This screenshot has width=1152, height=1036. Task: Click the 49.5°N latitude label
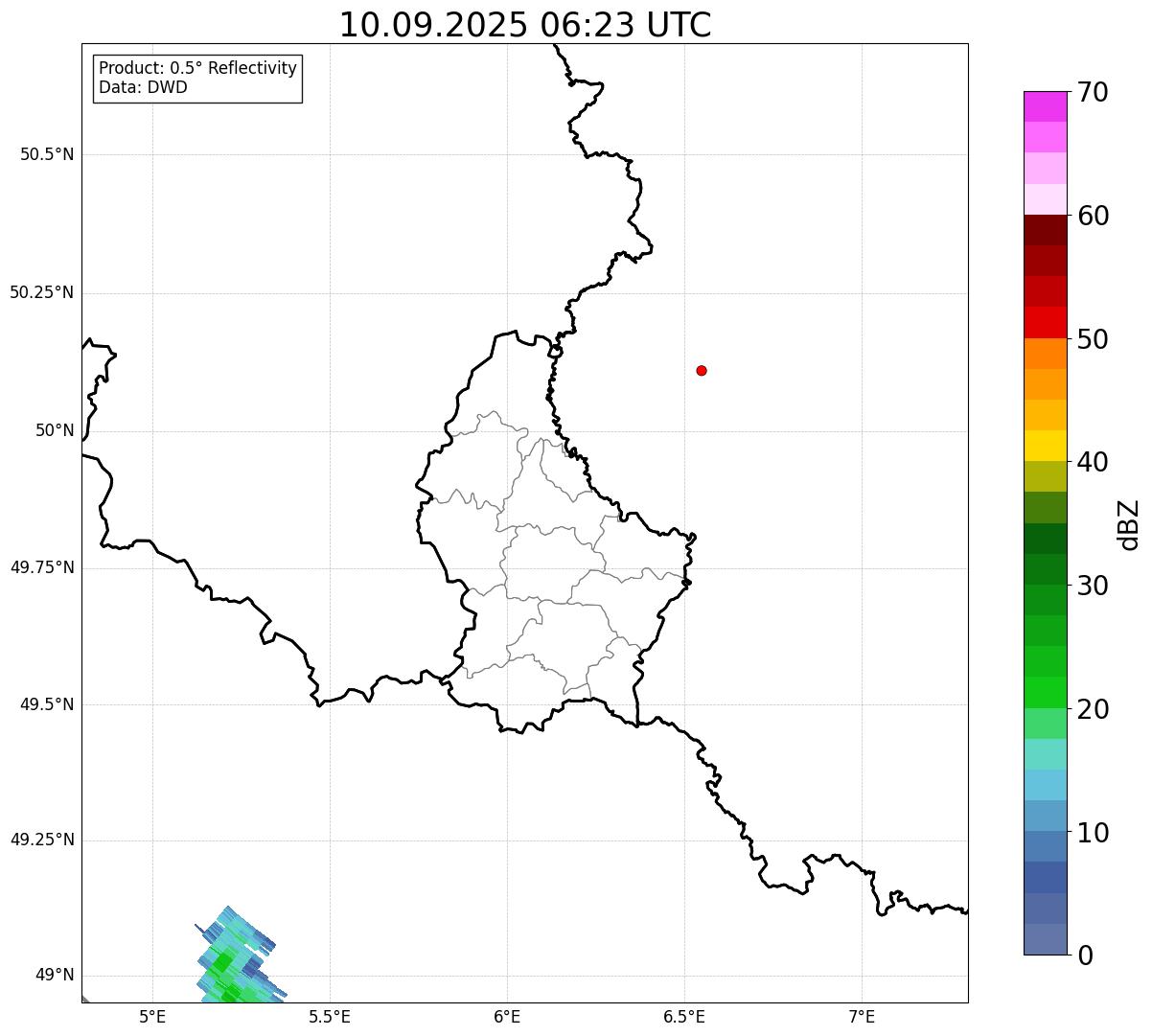[x=47, y=704]
